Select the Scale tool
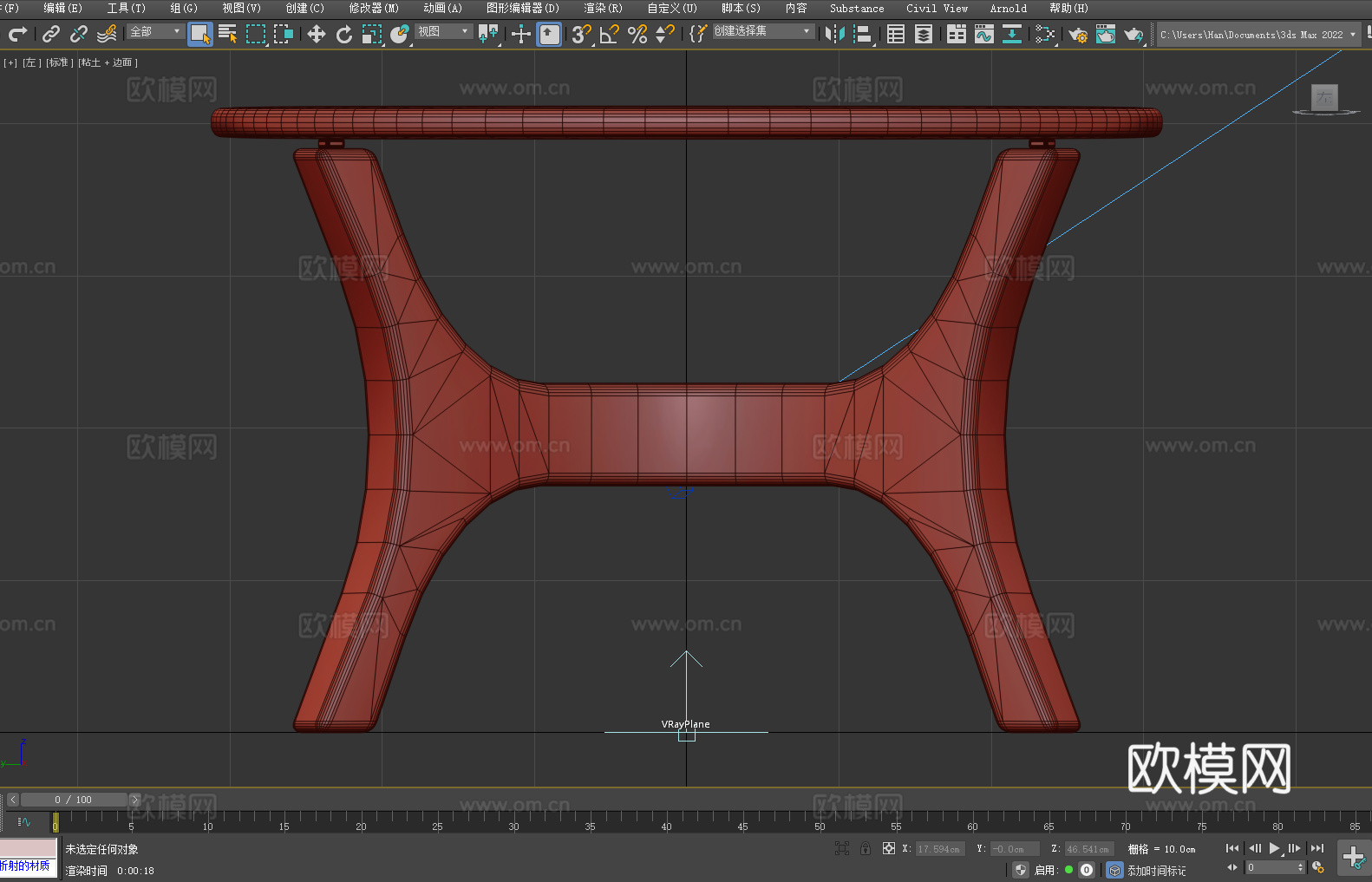The image size is (1372, 882). [x=372, y=34]
